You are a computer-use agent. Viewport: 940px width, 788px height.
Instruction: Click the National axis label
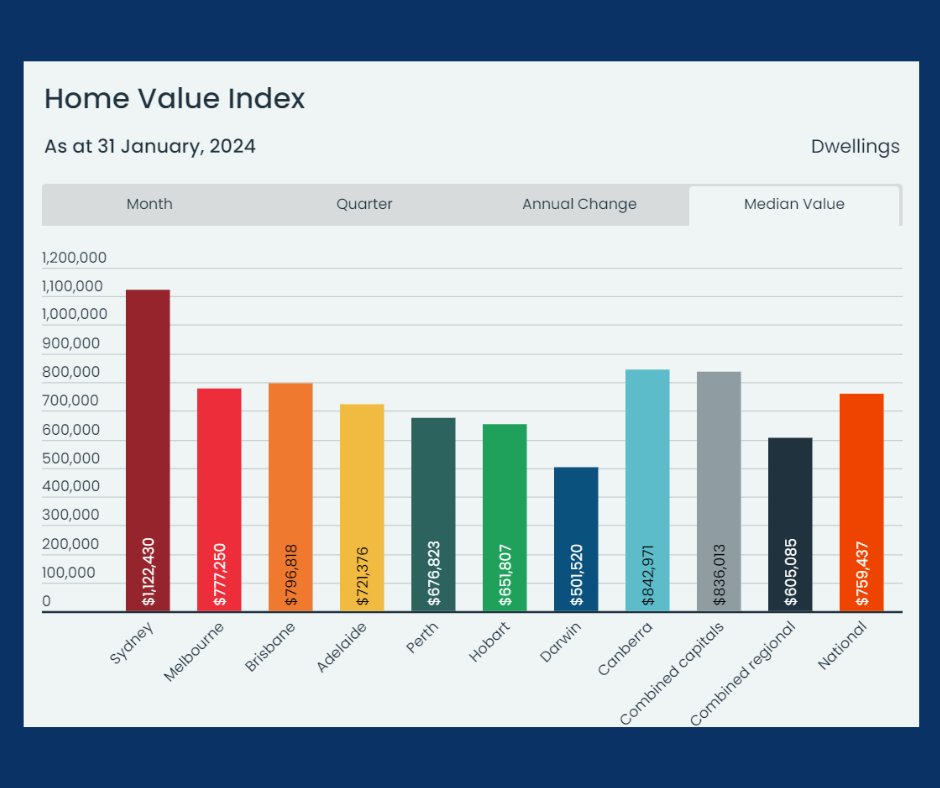(x=842, y=646)
